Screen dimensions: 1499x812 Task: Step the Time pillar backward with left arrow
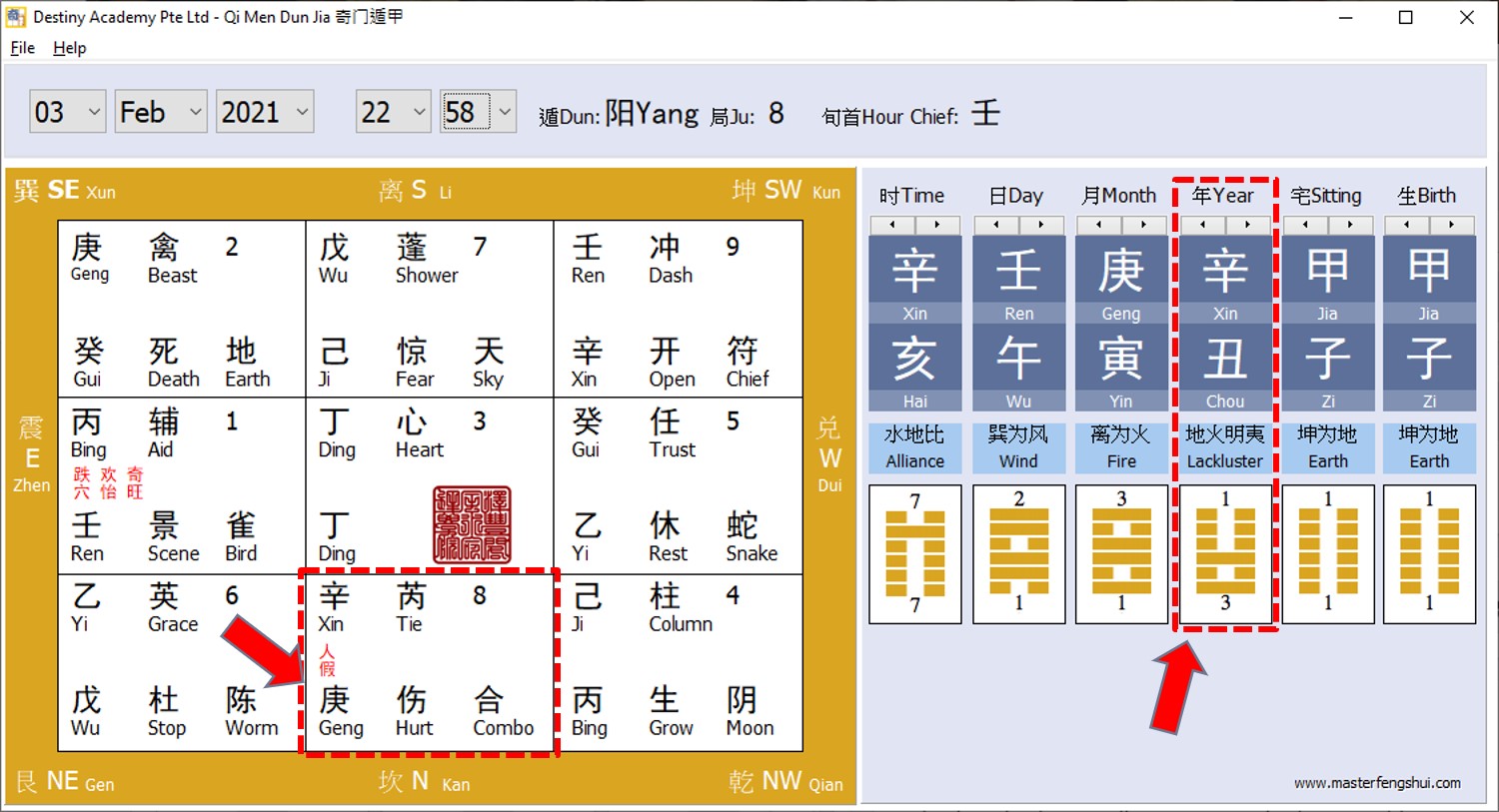pyautogui.click(x=892, y=225)
